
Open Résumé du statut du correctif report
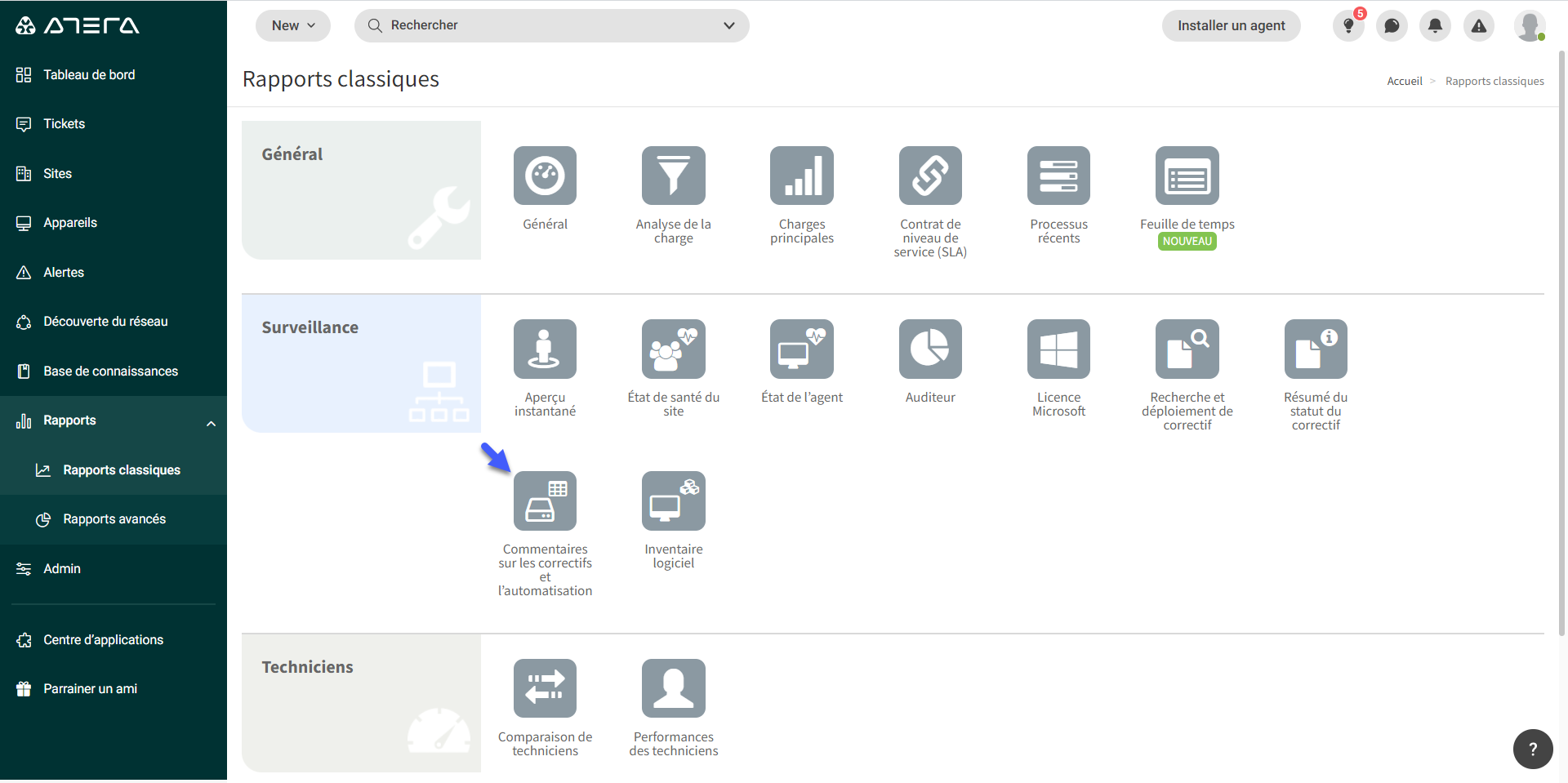click(x=1316, y=349)
